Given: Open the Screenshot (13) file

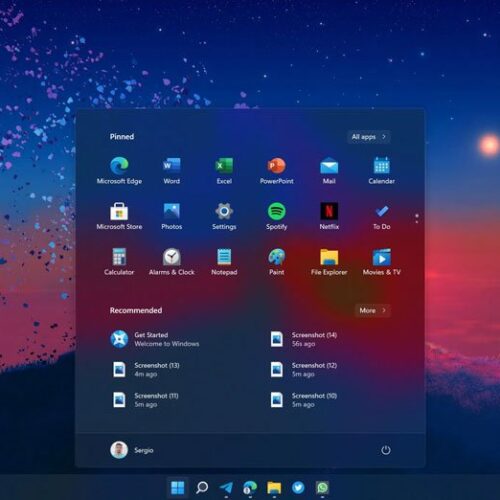Looking at the screenshot, I should click(x=146, y=369).
